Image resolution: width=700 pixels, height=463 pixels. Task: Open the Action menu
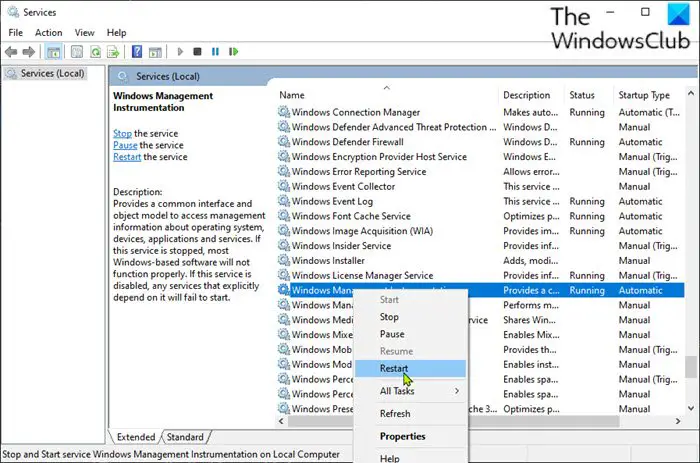coord(49,33)
